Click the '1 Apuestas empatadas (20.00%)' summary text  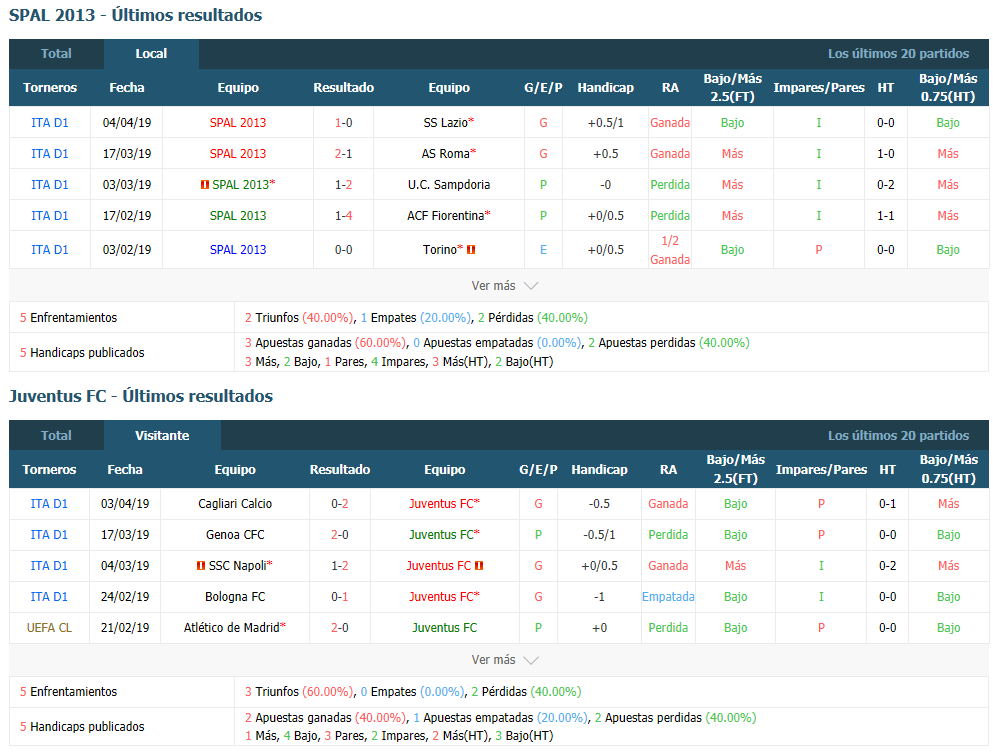(501, 718)
